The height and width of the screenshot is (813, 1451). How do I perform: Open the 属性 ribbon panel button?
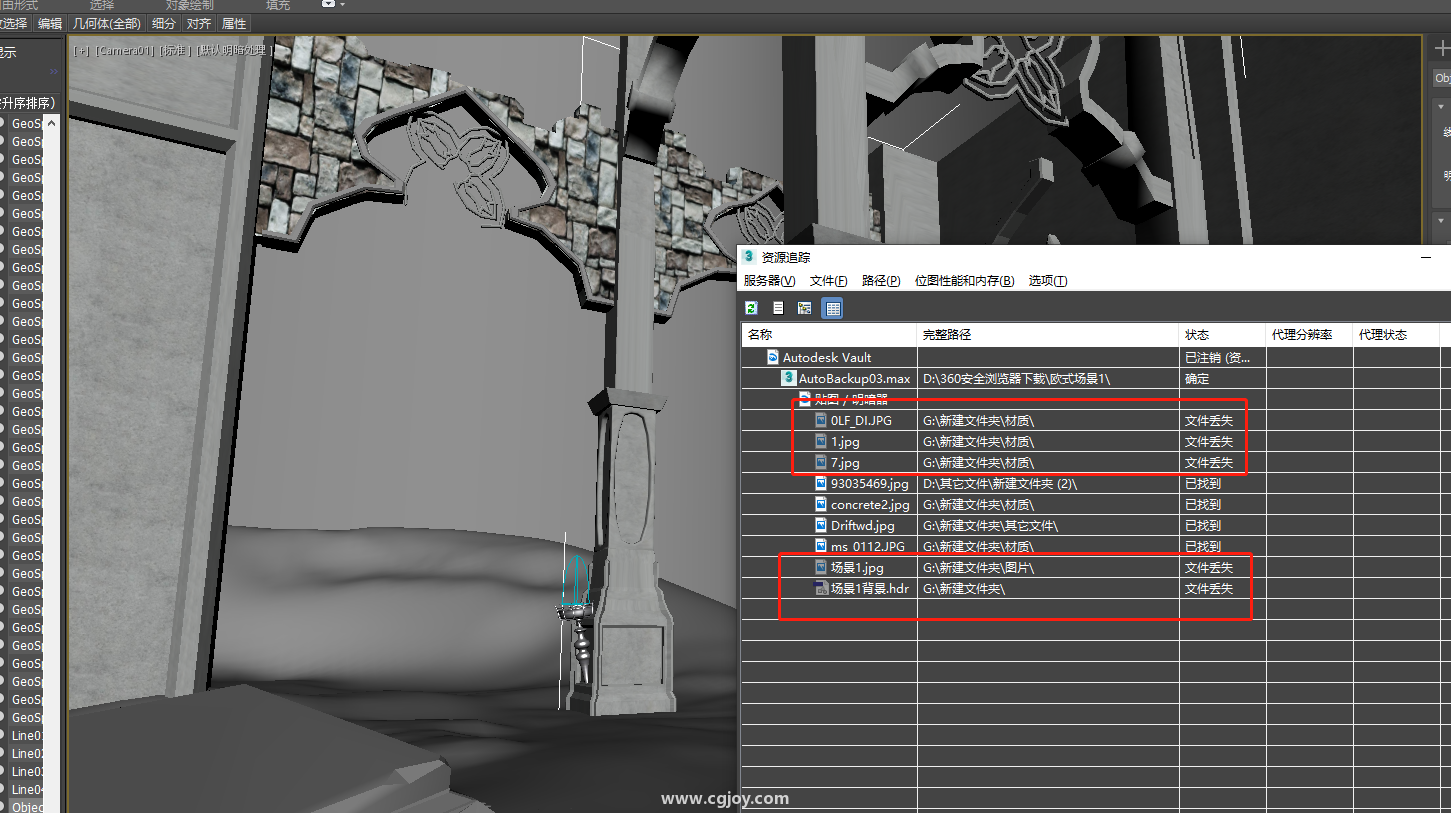coord(234,23)
